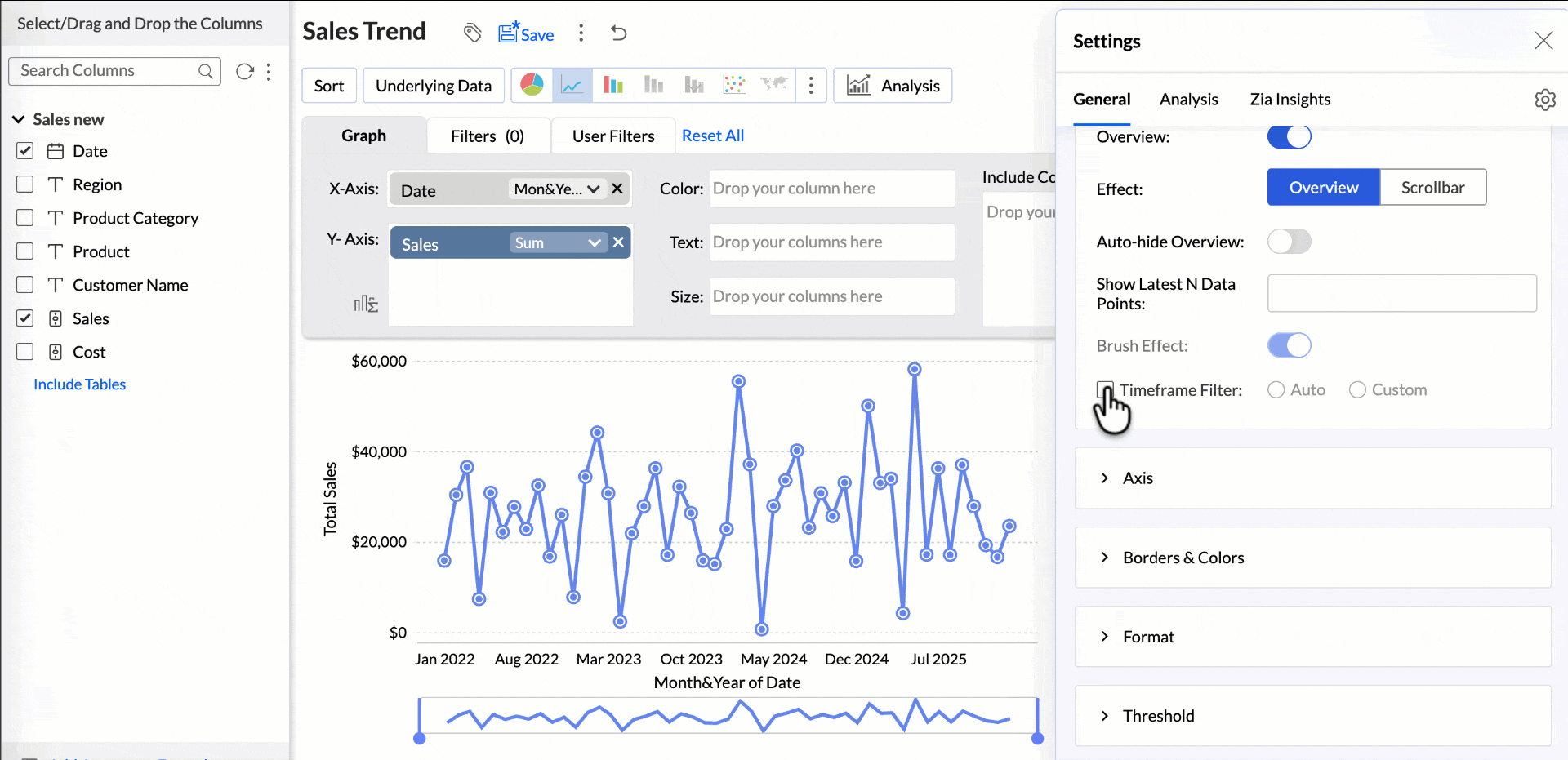Enable the Timeframe Filter checkbox

tap(1105, 389)
